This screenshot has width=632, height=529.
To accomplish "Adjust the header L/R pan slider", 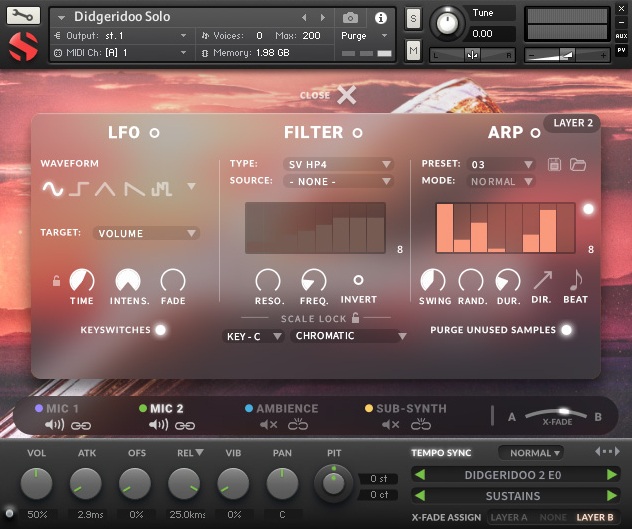I will click(x=472, y=55).
